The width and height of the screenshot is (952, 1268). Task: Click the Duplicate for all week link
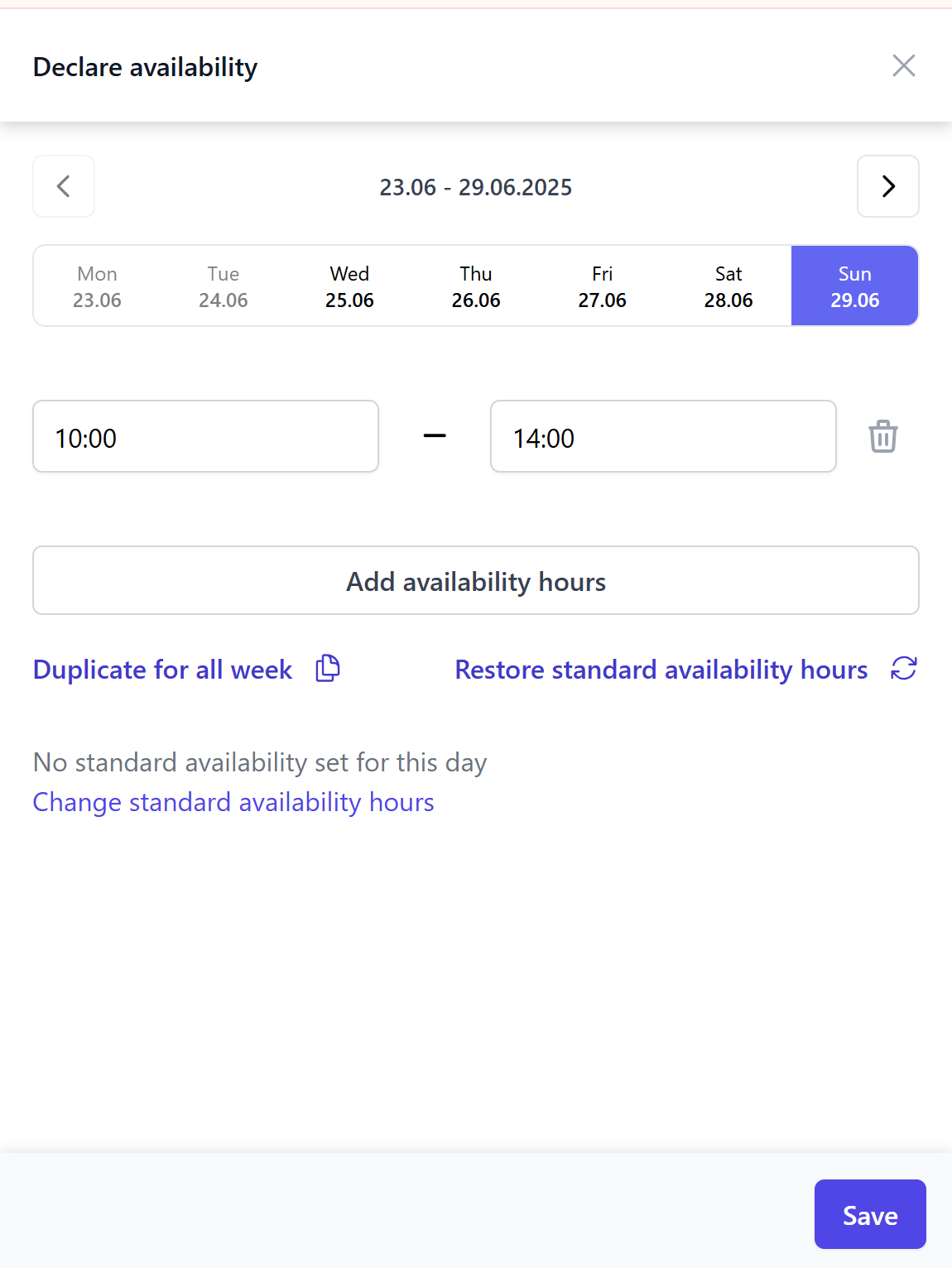tap(163, 670)
